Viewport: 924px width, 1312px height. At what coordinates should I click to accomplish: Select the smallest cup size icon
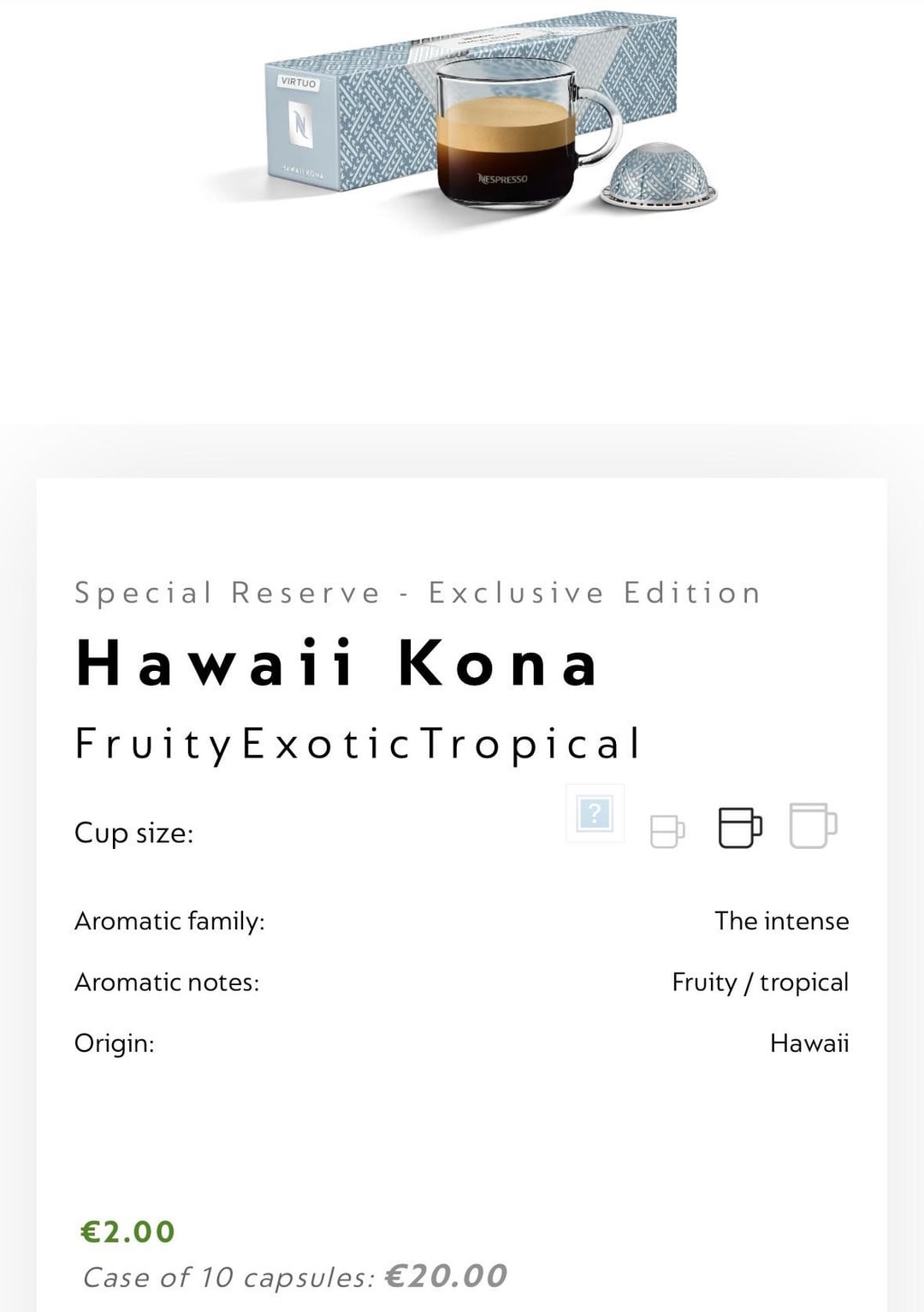[x=667, y=830]
